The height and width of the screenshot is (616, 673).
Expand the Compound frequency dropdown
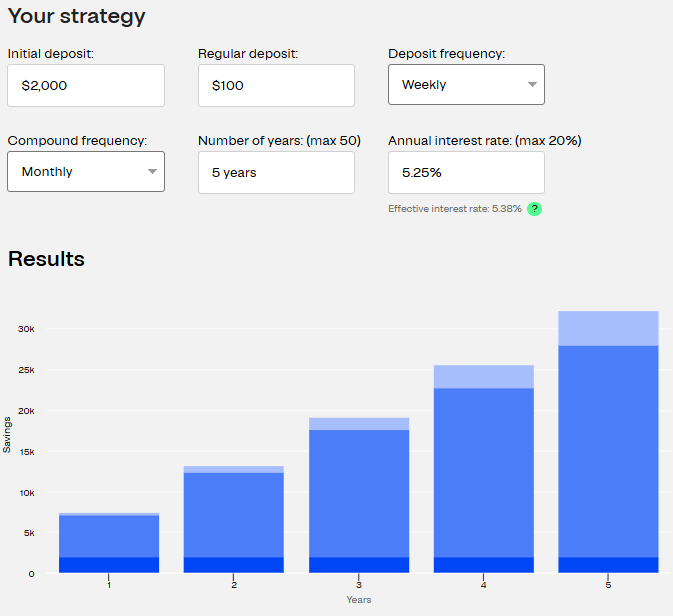(x=86, y=172)
